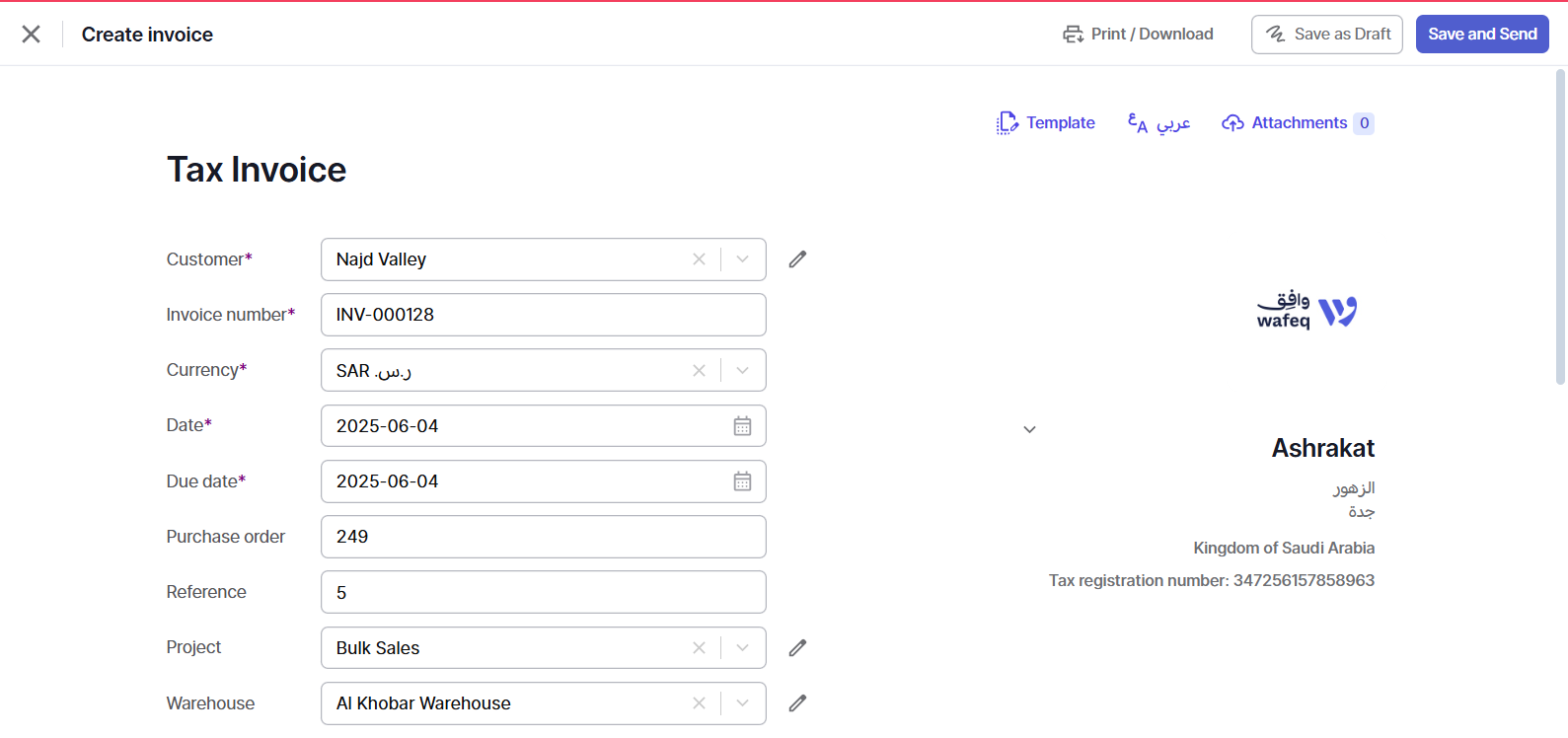Clear the SAR currency selection
Screen dimensions: 1568x738
(x=699, y=371)
